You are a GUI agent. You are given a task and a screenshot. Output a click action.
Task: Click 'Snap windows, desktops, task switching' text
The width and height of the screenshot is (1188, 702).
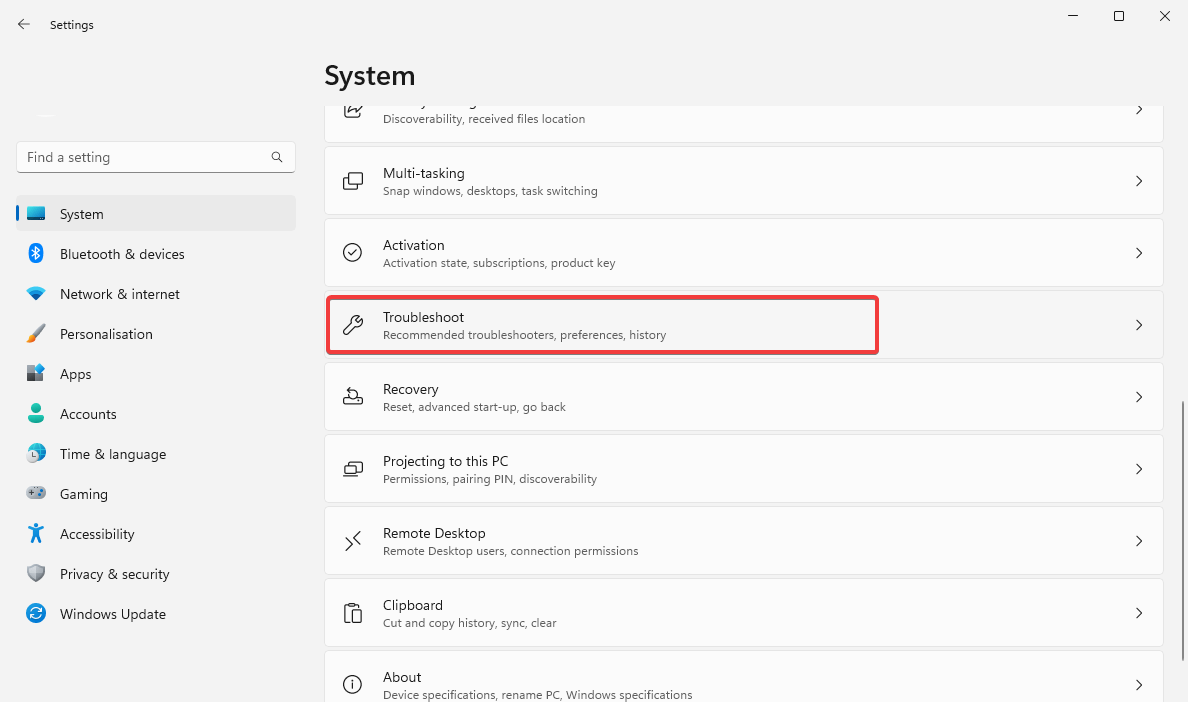click(x=490, y=191)
